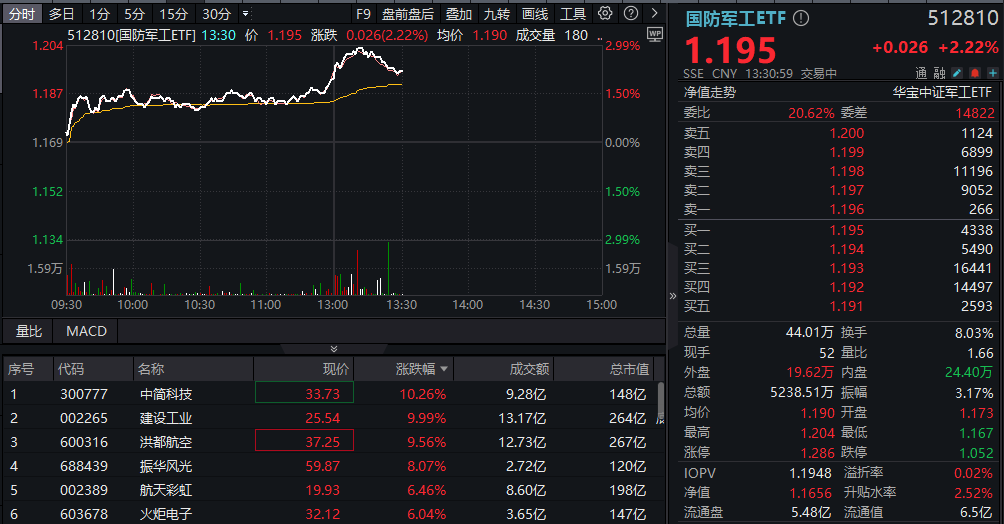The image size is (1004, 524).
Task: Click the 通 badge
Action: (x=921, y=73)
